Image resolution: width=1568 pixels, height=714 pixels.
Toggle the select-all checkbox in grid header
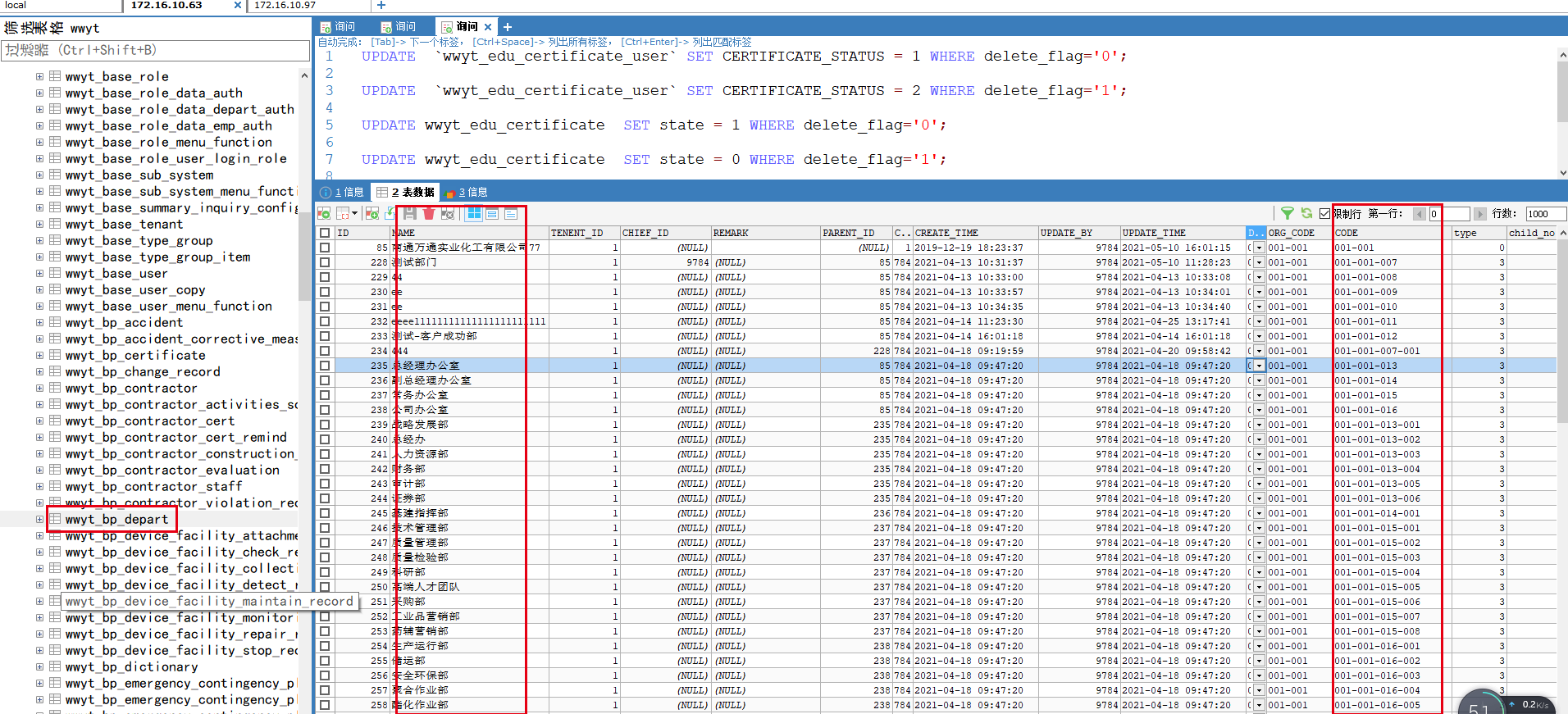(325, 233)
